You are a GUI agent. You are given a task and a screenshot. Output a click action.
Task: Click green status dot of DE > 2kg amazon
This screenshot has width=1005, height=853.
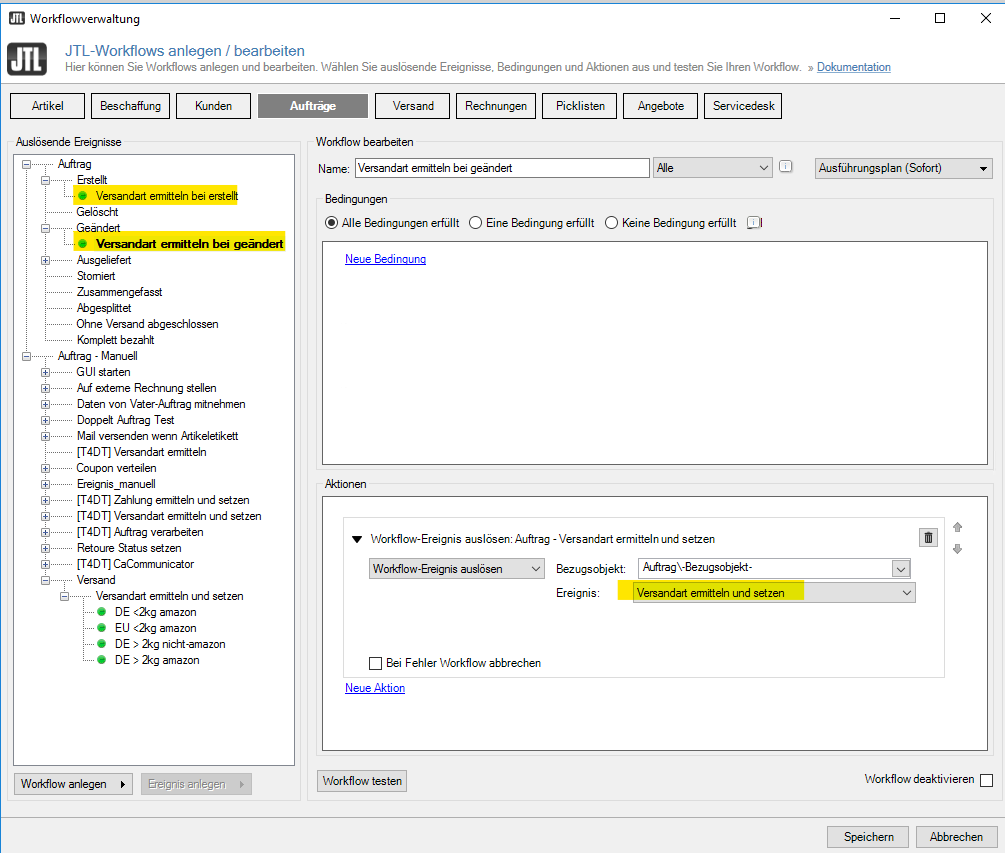pyautogui.click(x=101, y=659)
